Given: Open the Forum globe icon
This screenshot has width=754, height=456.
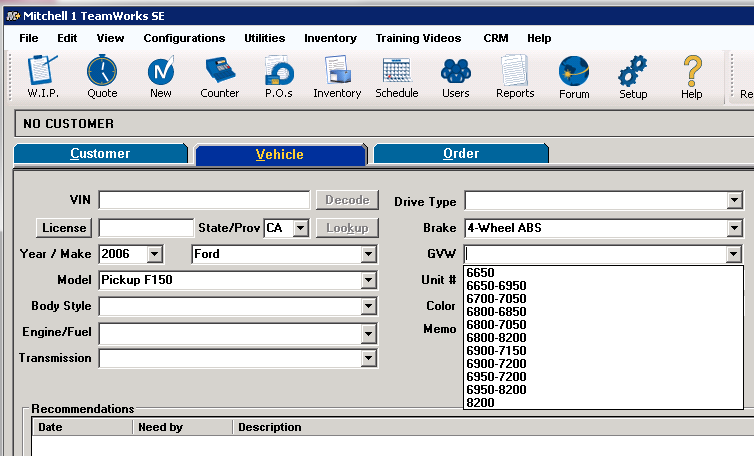Looking at the screenshot, I should [x=574, y=76].
